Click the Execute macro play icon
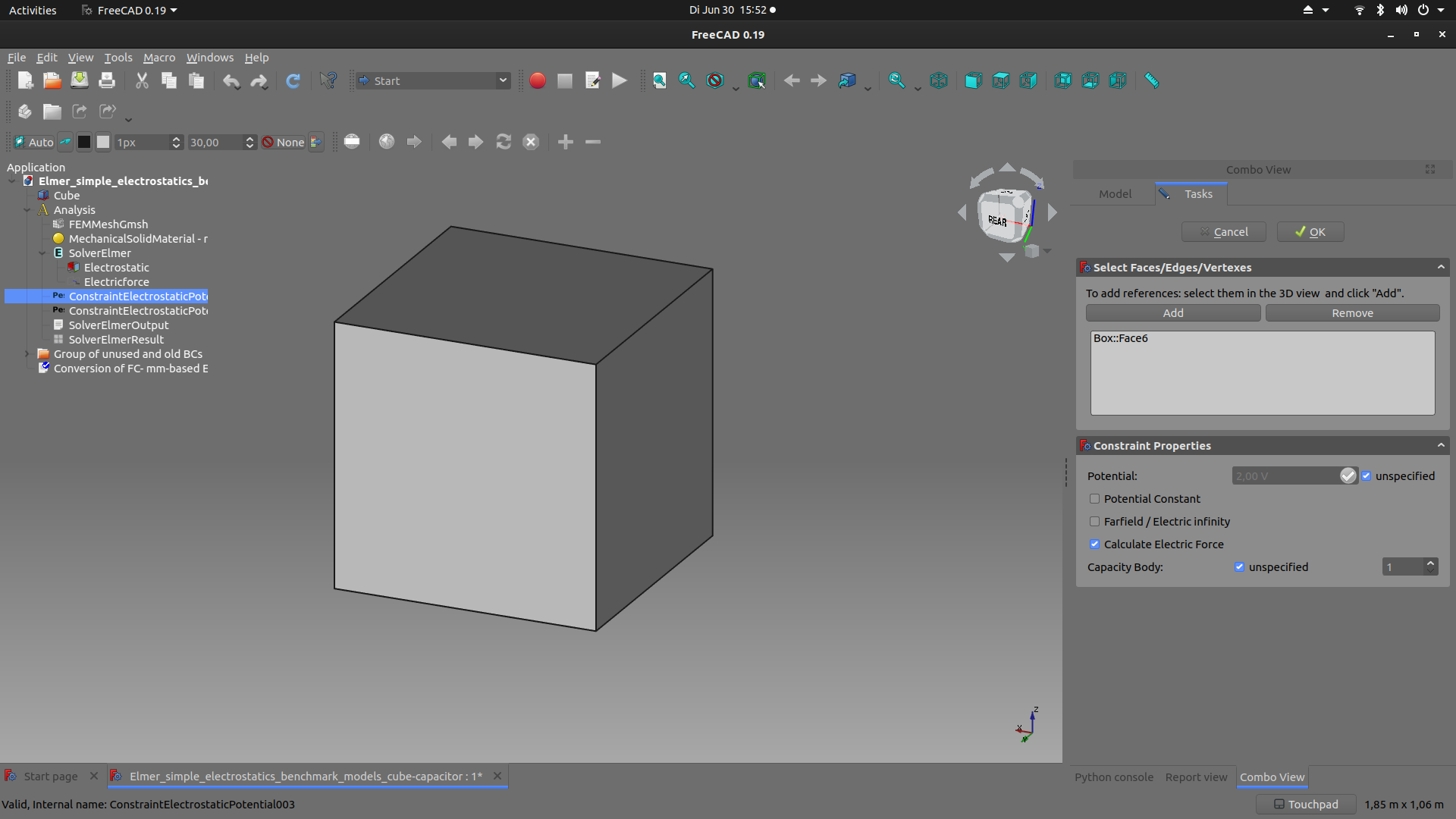Viewport: 1456px width, 819px height. tap(620, 80)
